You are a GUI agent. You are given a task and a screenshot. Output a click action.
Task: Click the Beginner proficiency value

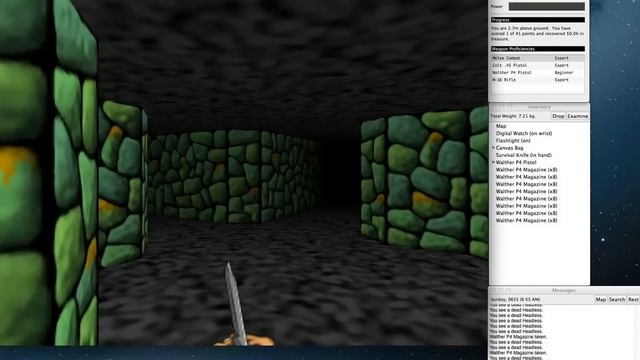pos(564,73)
